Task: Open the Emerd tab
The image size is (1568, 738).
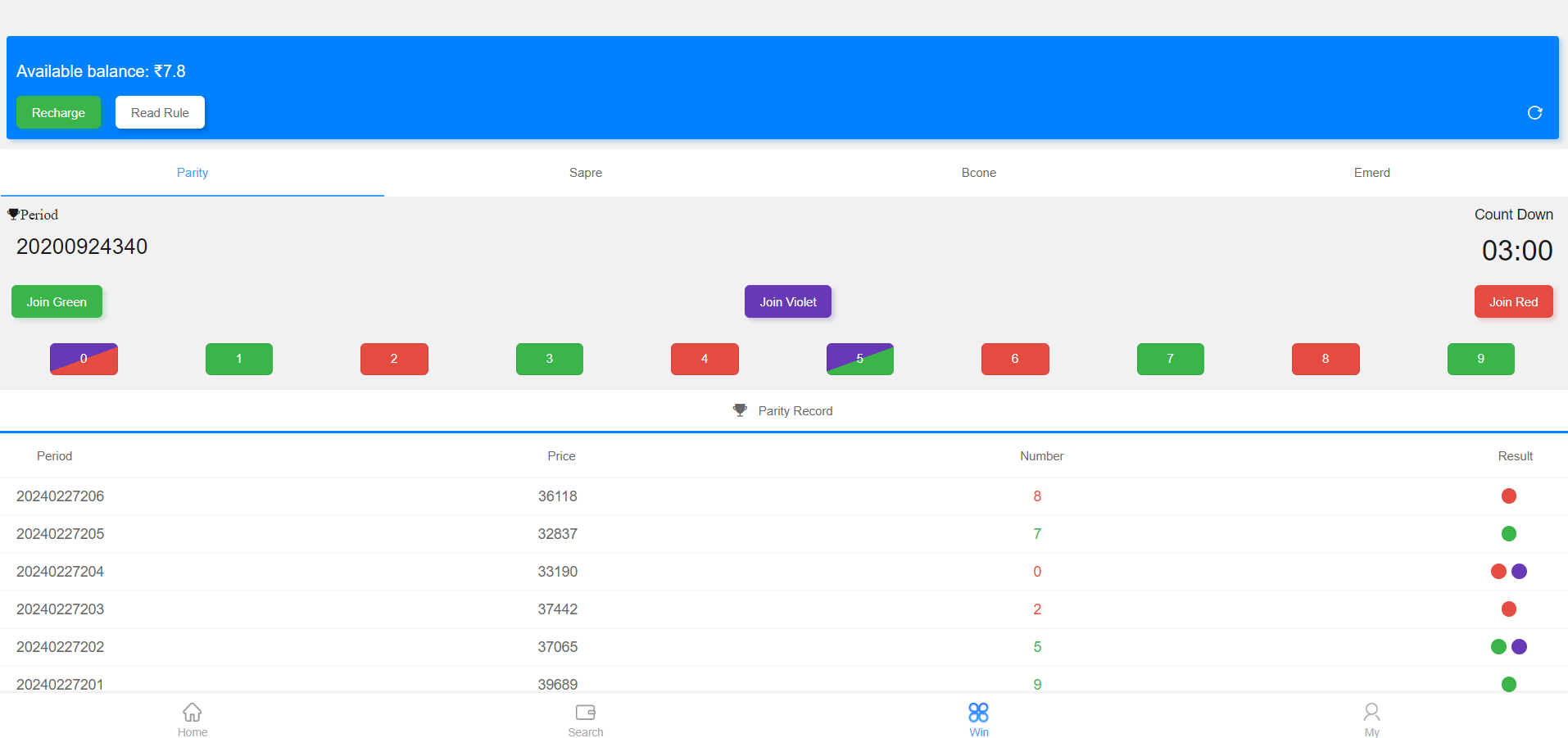Action: coord(1371,173)
